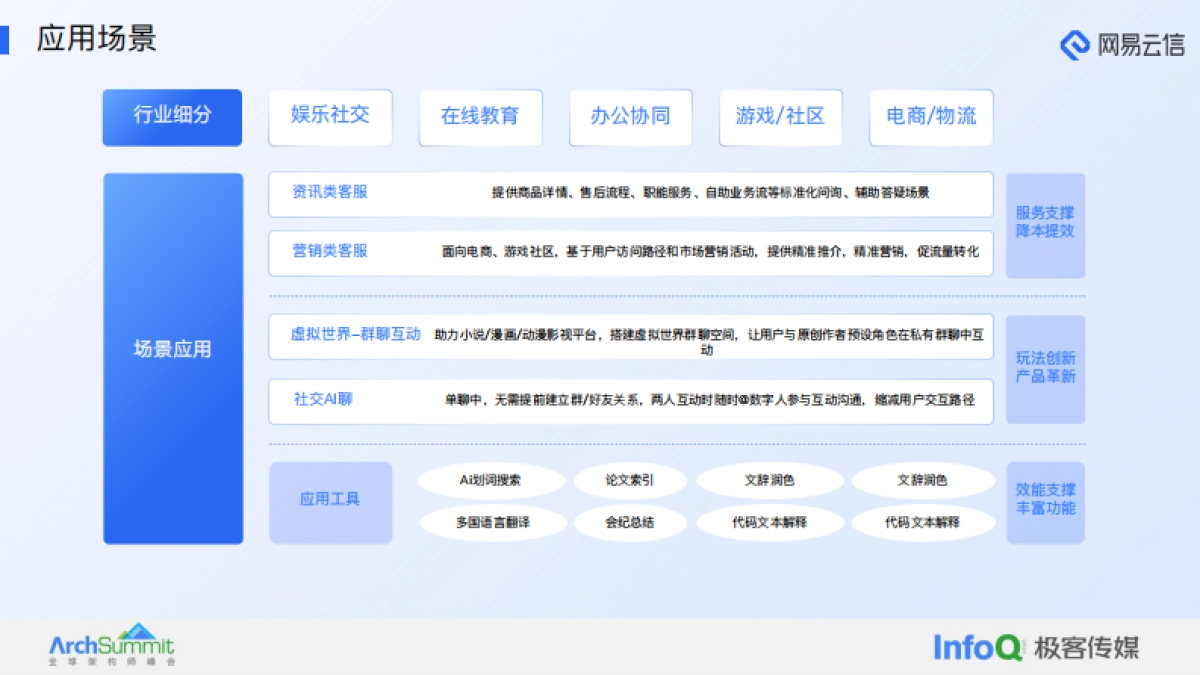
Task: Open the 应用工具 panel
Action: (x=331, y=502)
